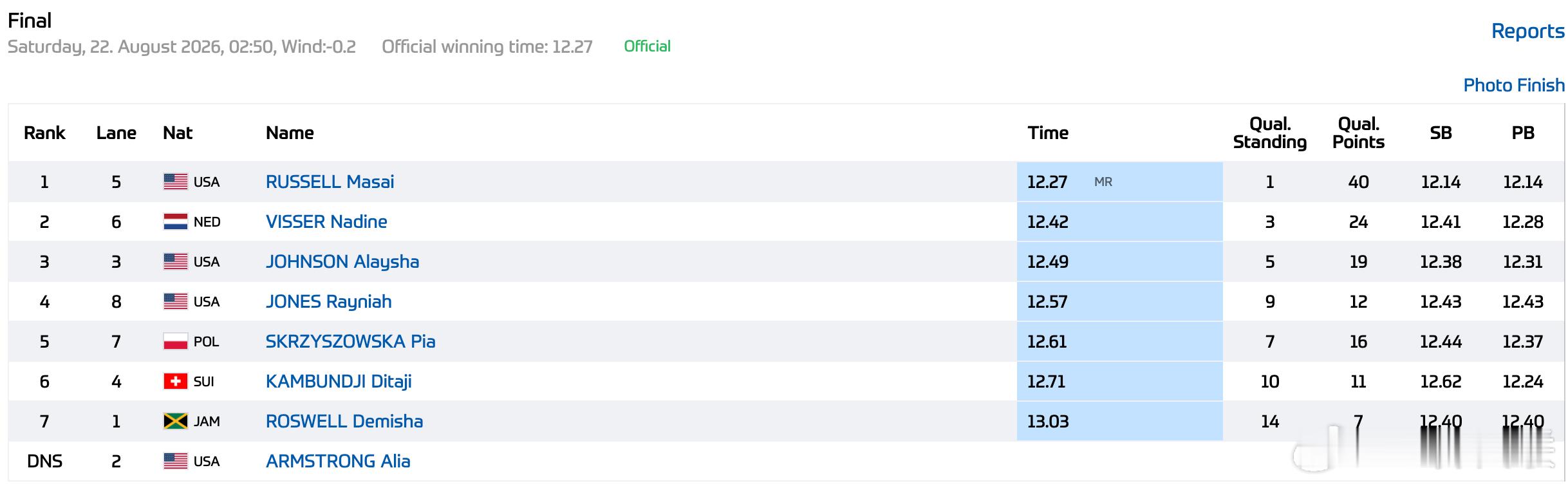The width and height of the screenshot is (1568, 488).
Task: Open the Photo Finish link
Action: 1514,85
